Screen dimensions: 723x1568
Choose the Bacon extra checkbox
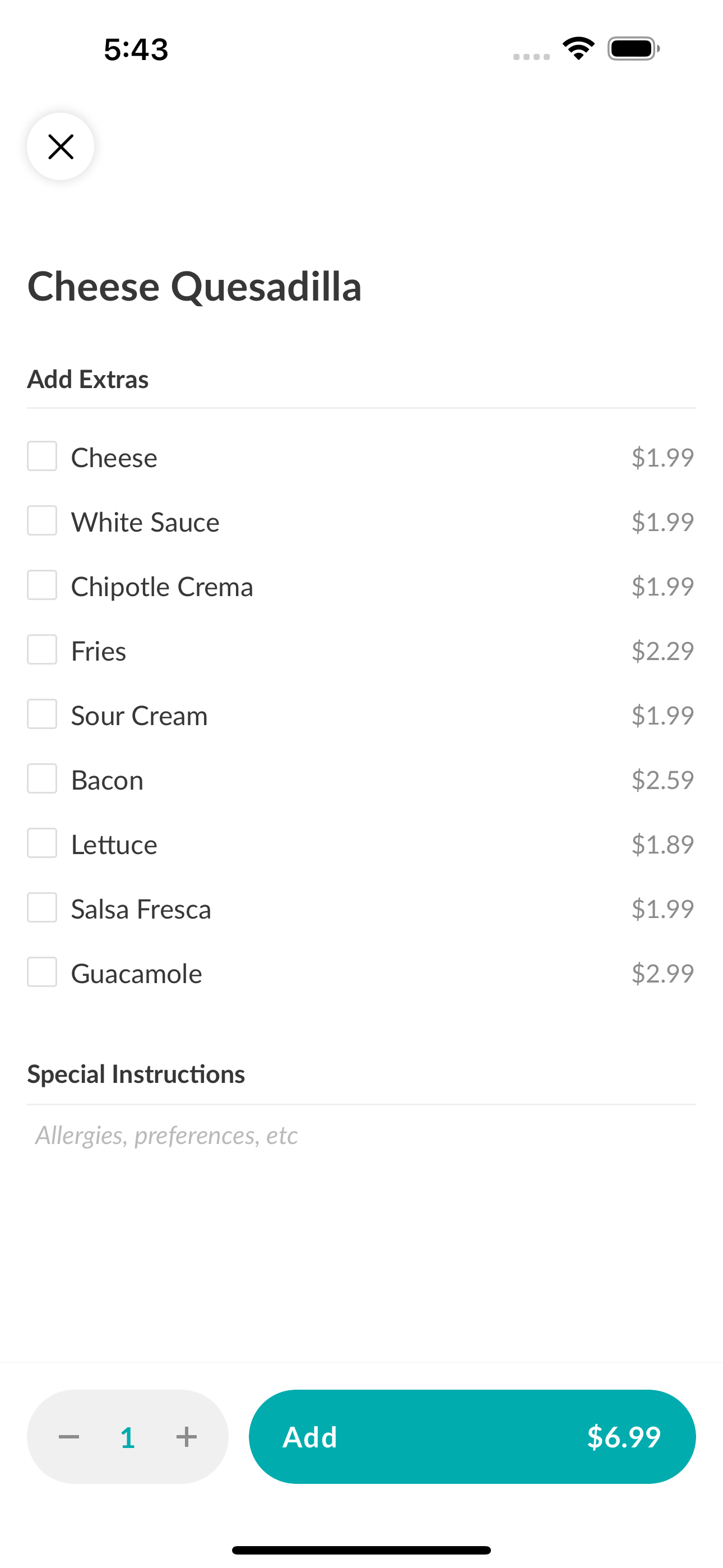point(42,779)
